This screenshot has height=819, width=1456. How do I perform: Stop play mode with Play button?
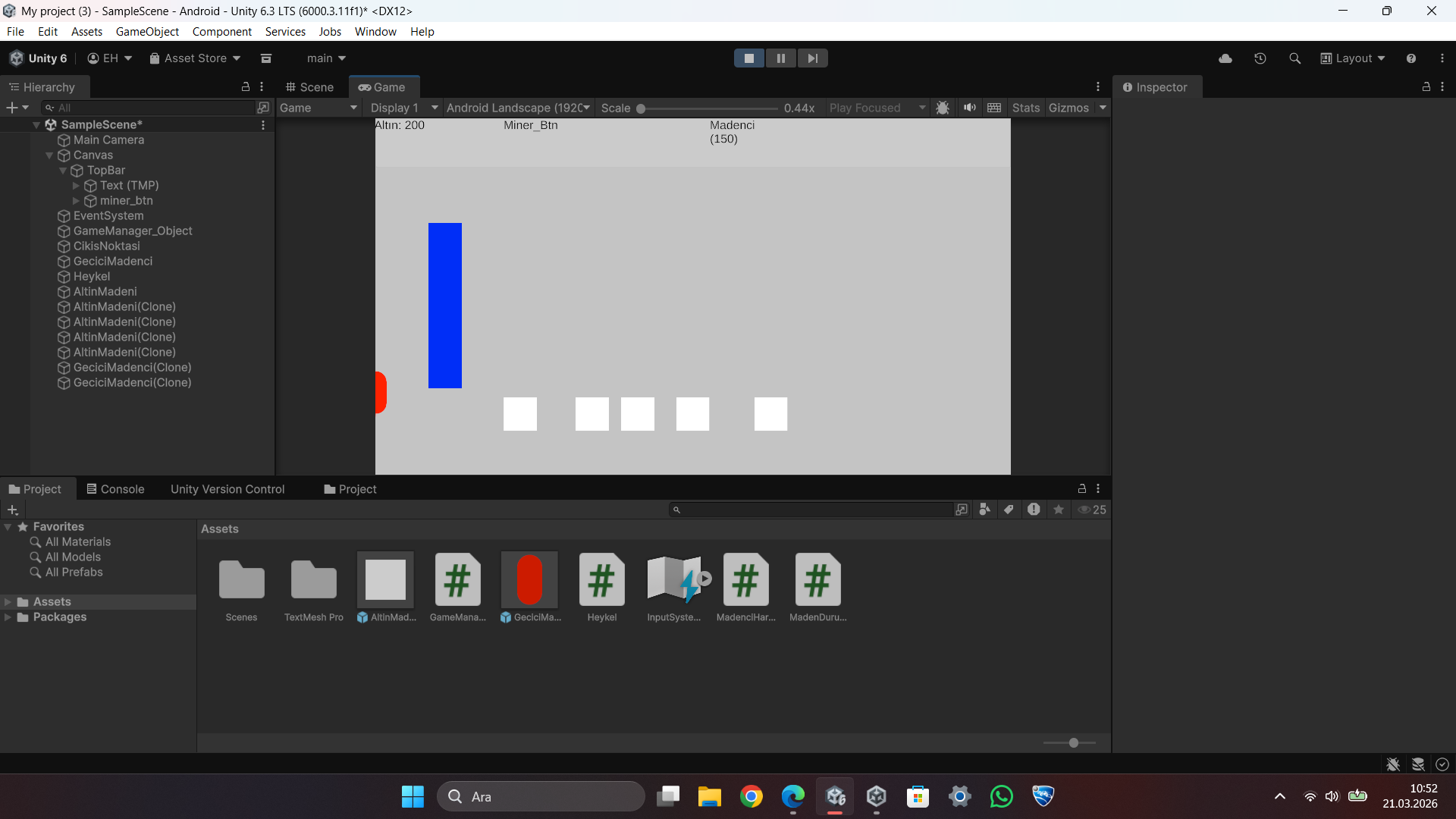point(748,58)
